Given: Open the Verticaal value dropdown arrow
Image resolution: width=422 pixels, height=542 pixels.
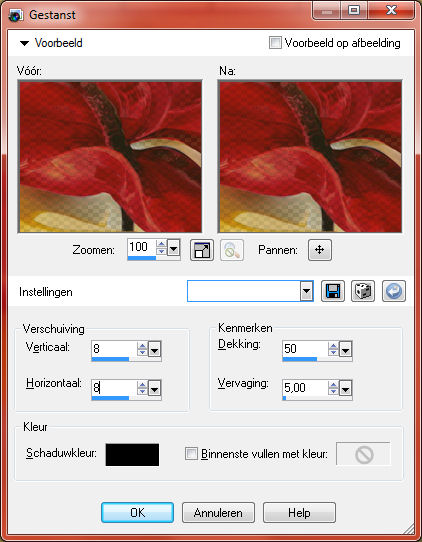Looking at the screenshot, I should click(154, 349).
